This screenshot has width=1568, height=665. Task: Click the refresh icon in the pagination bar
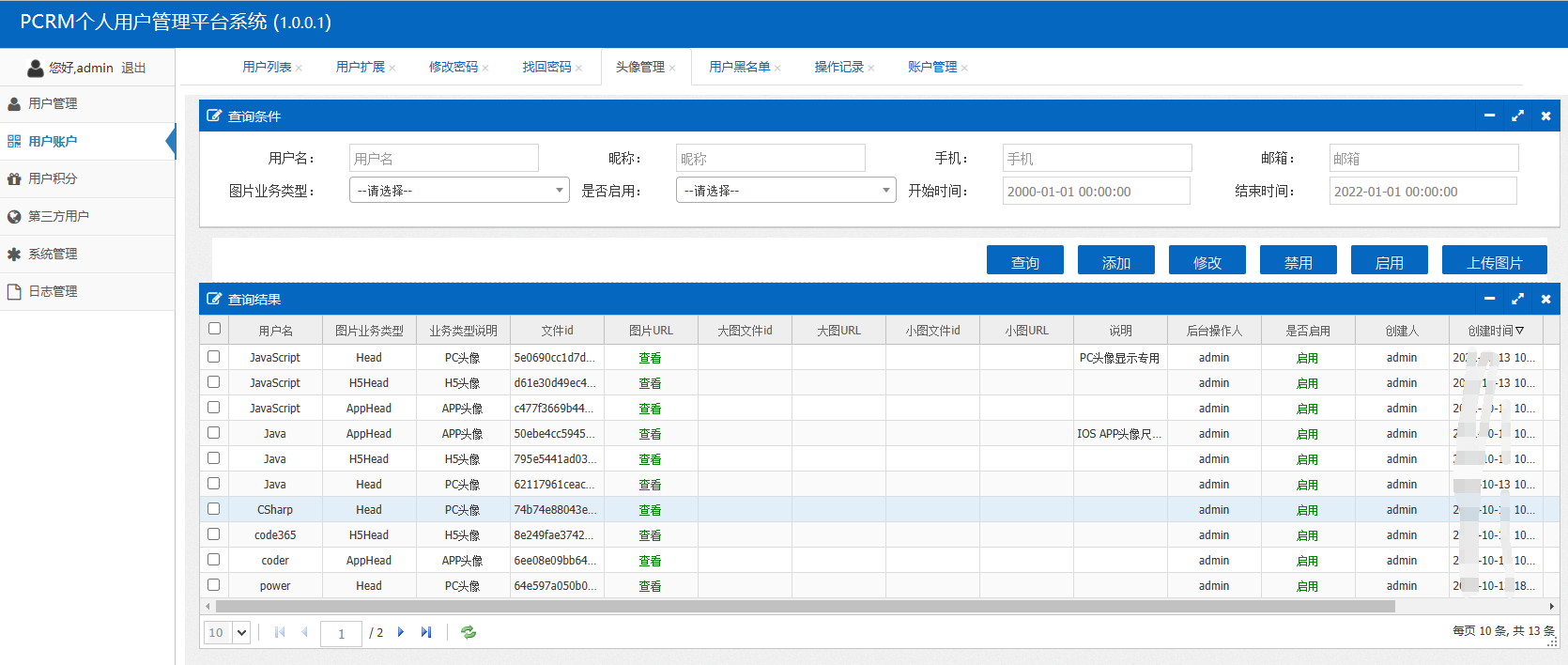coord(469,633)
